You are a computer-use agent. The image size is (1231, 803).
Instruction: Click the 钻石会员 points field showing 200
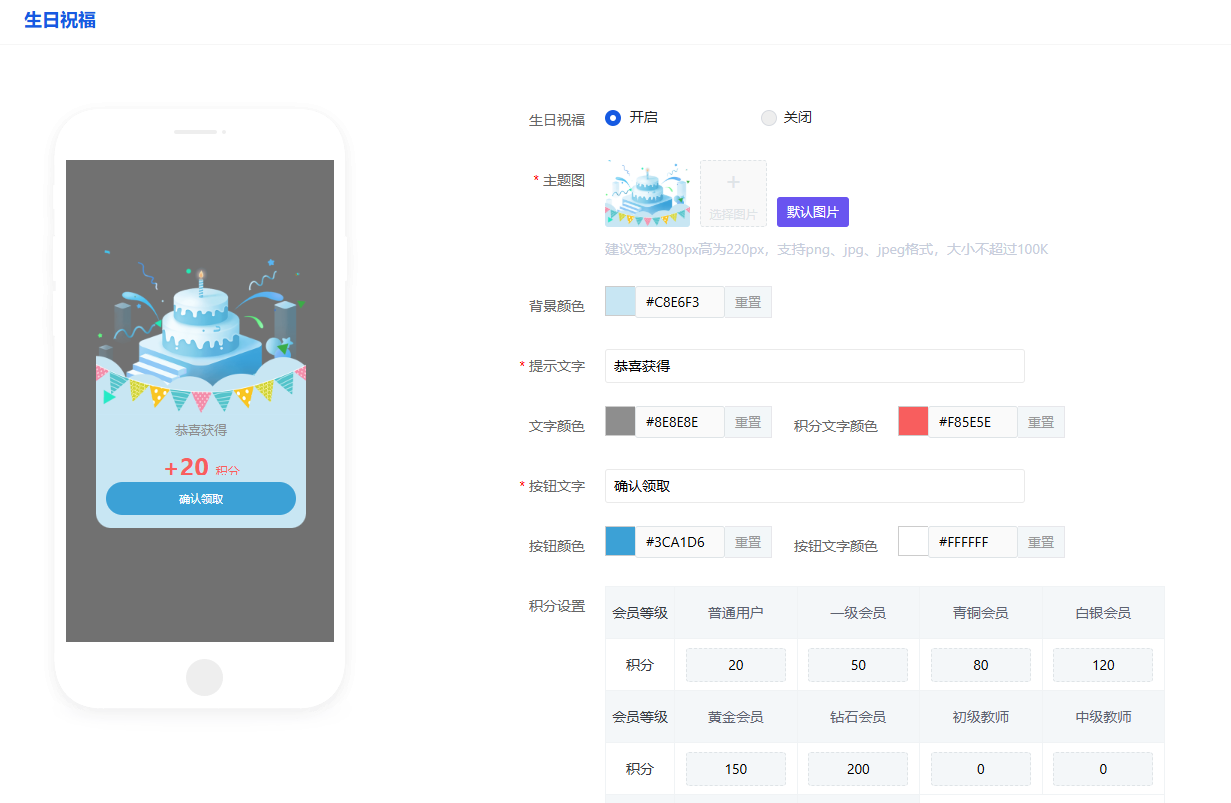(x=858, y=769)
